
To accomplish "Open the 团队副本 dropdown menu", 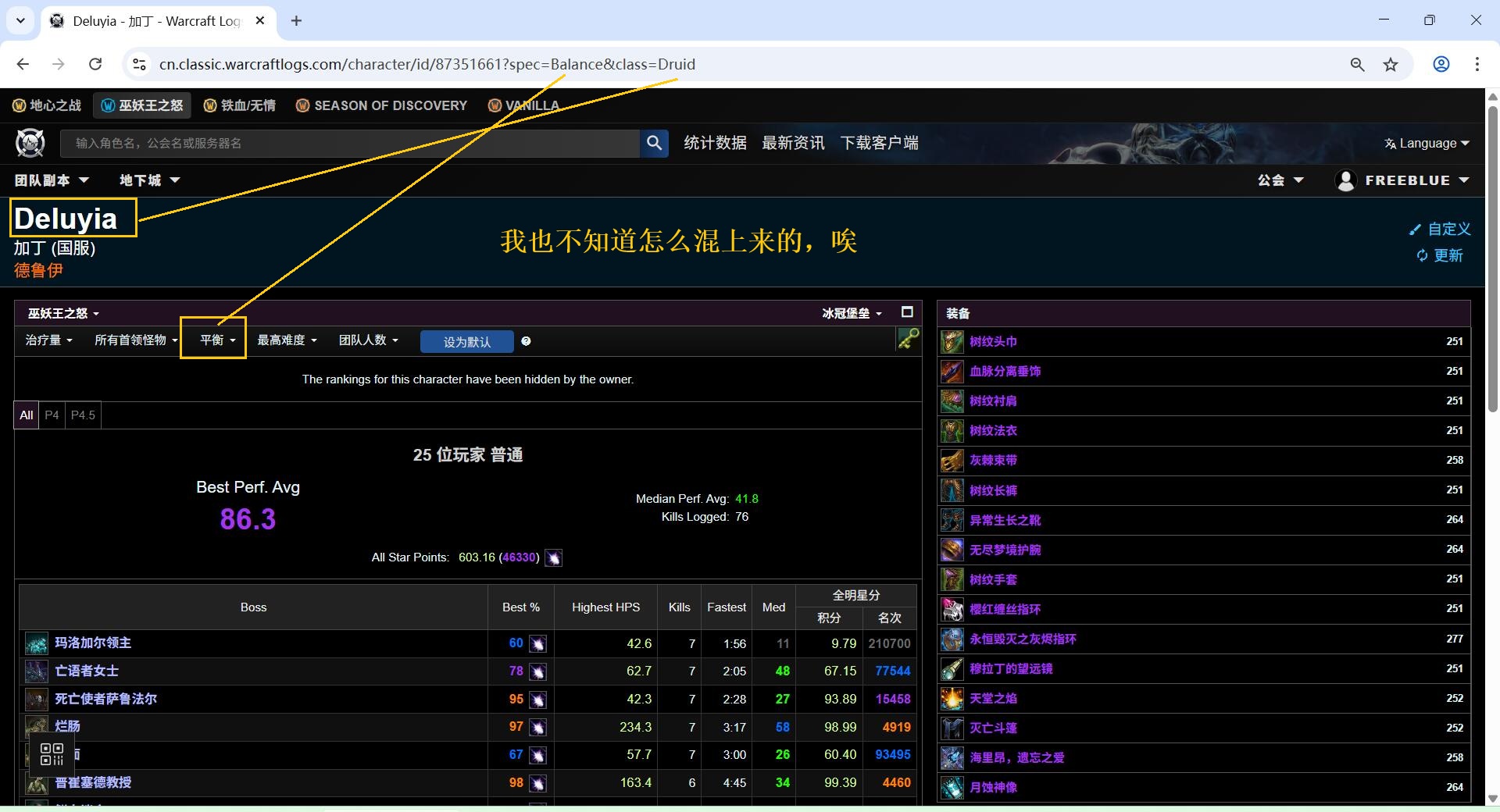I will pos(52,180).
